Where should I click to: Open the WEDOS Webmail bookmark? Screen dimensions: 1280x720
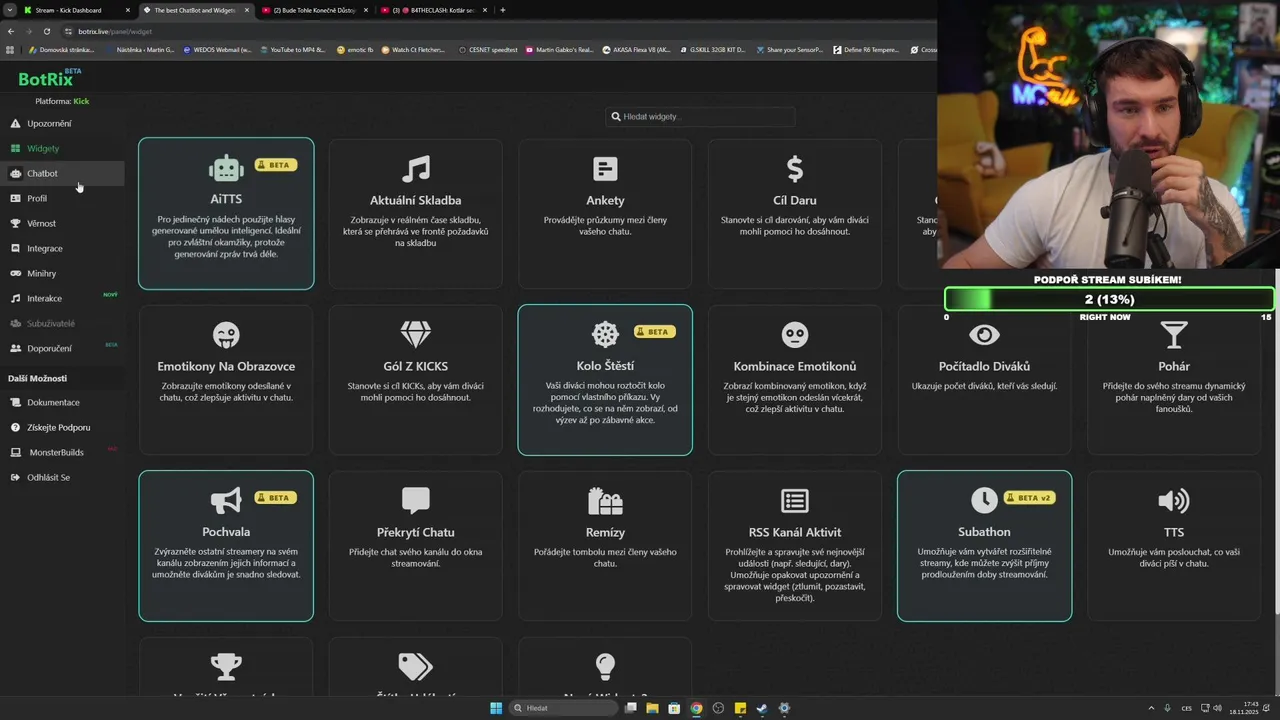[218, 49]
